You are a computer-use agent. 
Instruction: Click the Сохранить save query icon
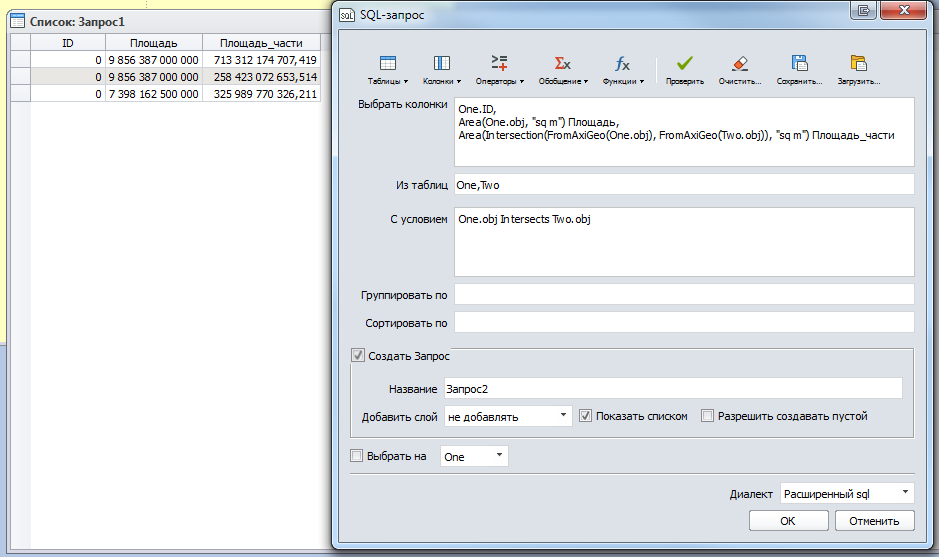(799, 63)
